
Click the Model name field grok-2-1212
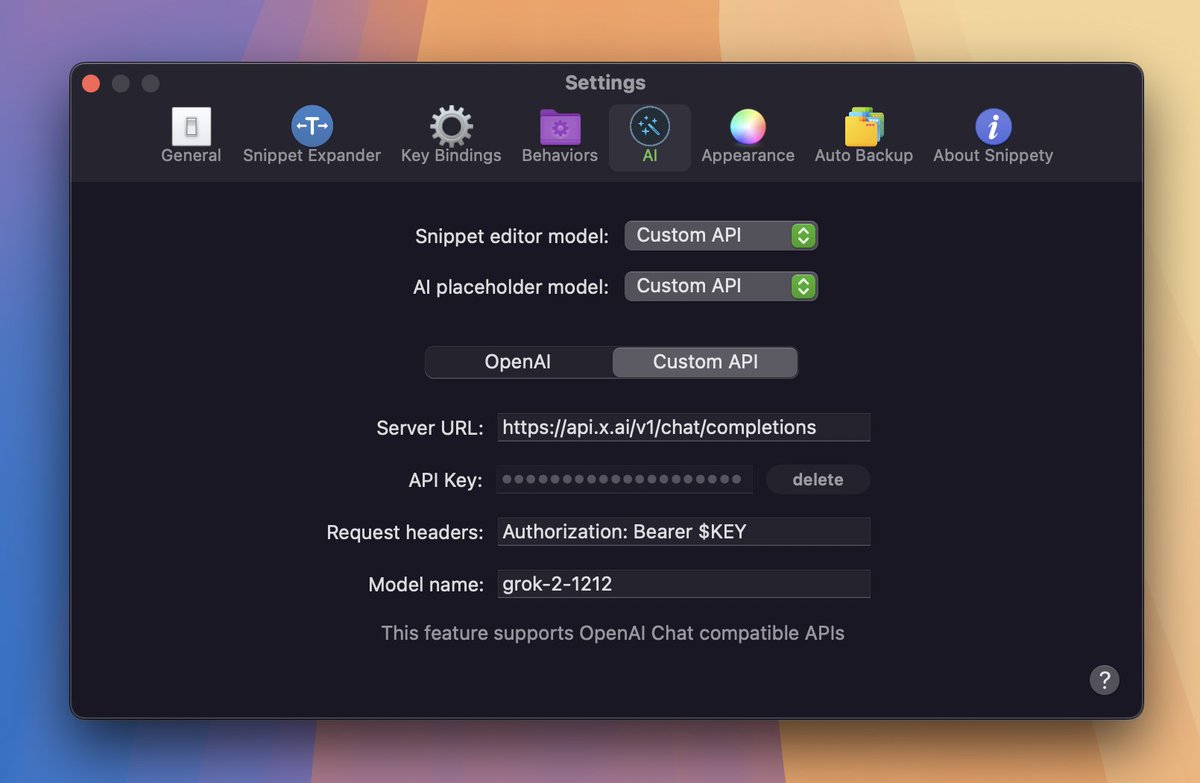point(684,584)
